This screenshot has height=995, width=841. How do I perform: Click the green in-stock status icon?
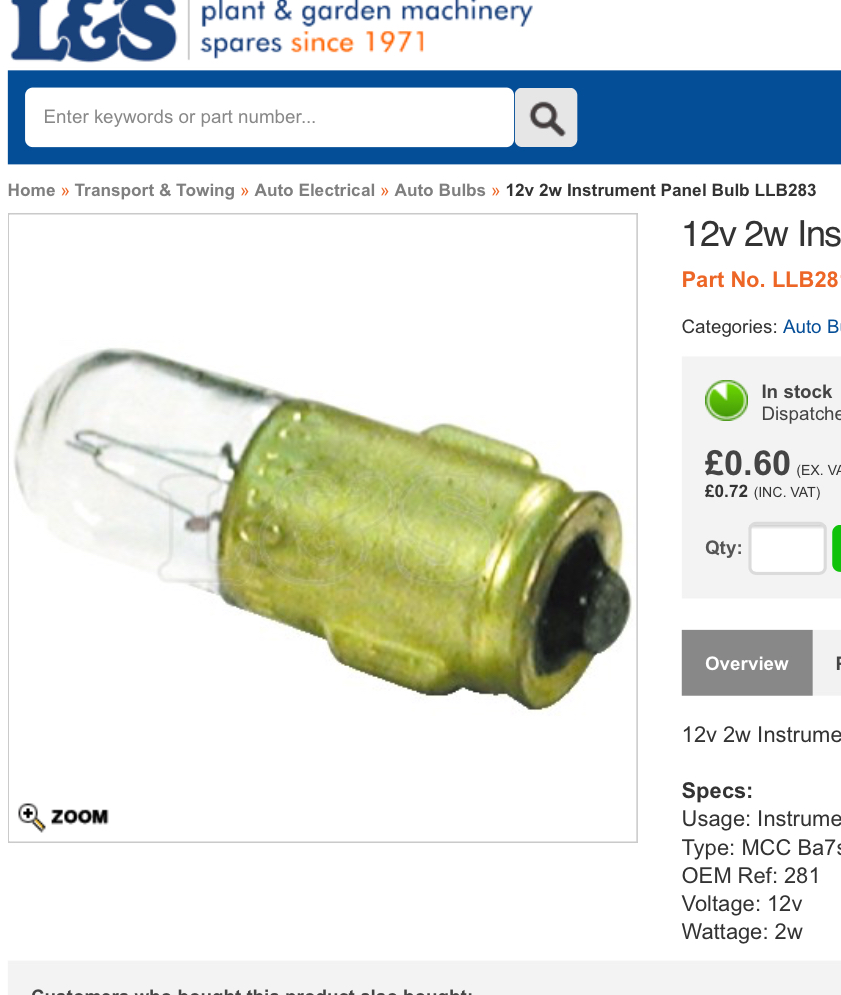(x=726, y=400)
